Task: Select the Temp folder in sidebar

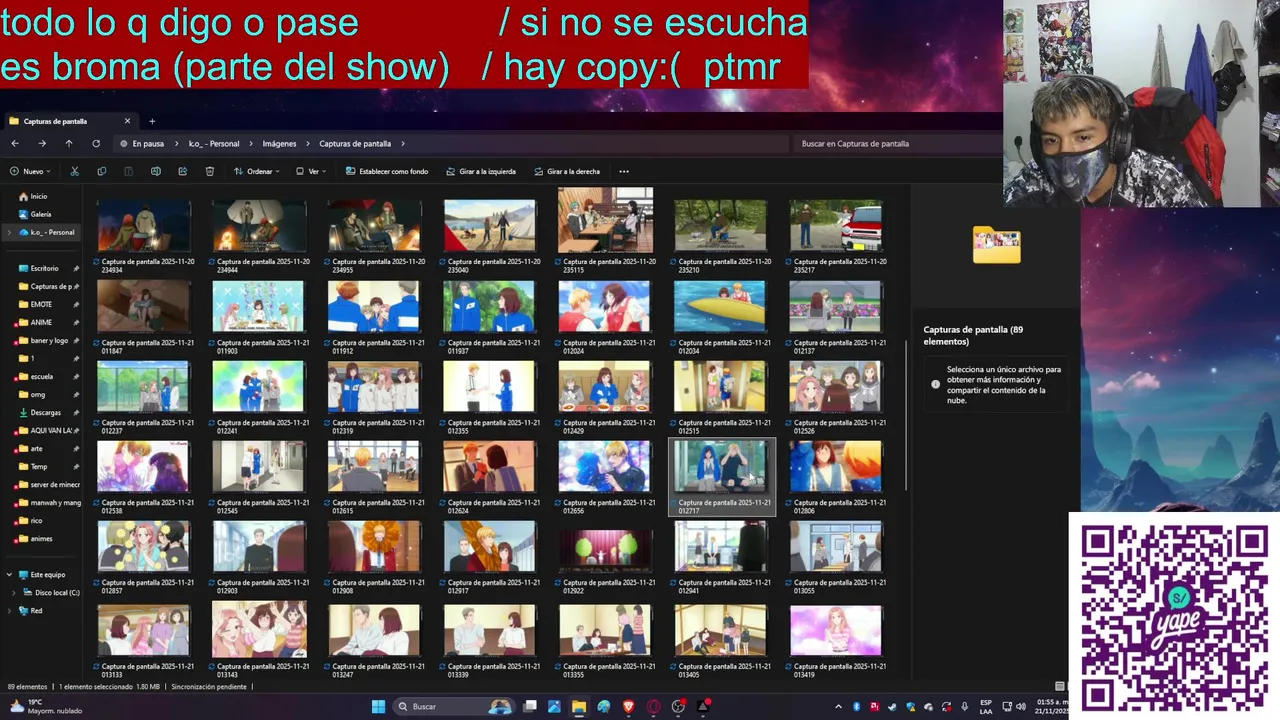Action: pyautogui.click(x=39, y=466)
